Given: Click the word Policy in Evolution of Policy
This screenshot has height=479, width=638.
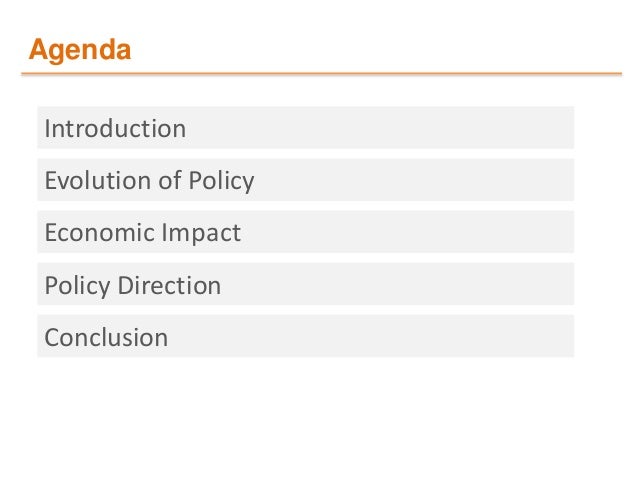Looking at the screenshot, I should [x=221, y=181].
